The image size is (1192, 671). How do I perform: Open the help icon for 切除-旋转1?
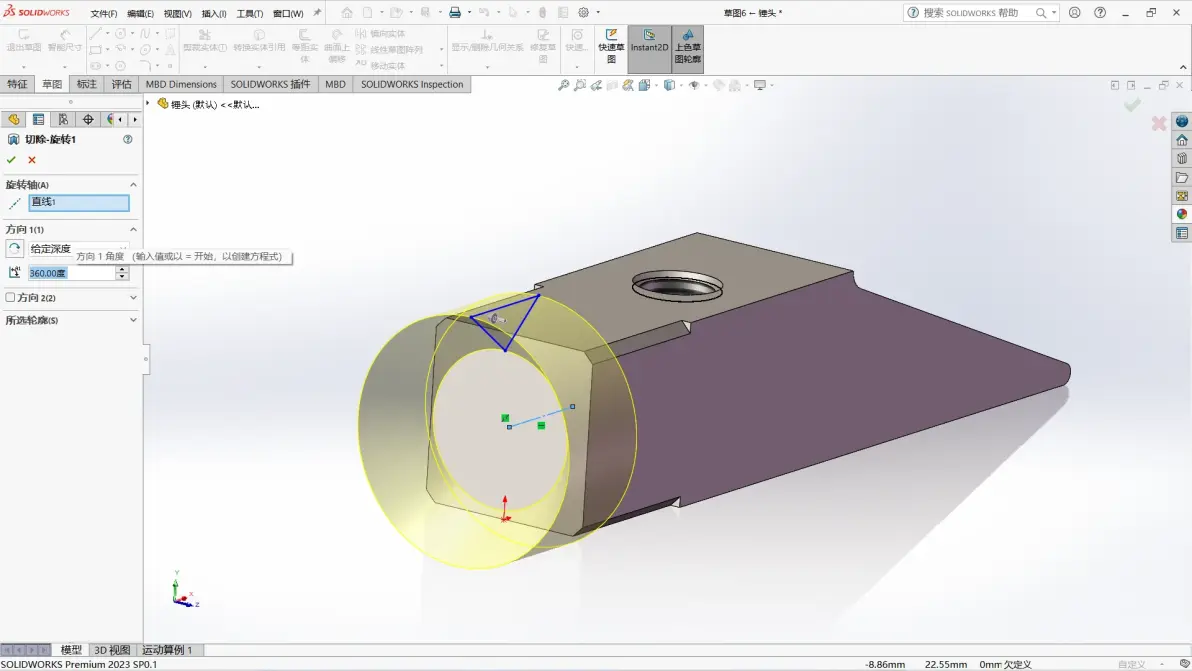coord(128,139)
